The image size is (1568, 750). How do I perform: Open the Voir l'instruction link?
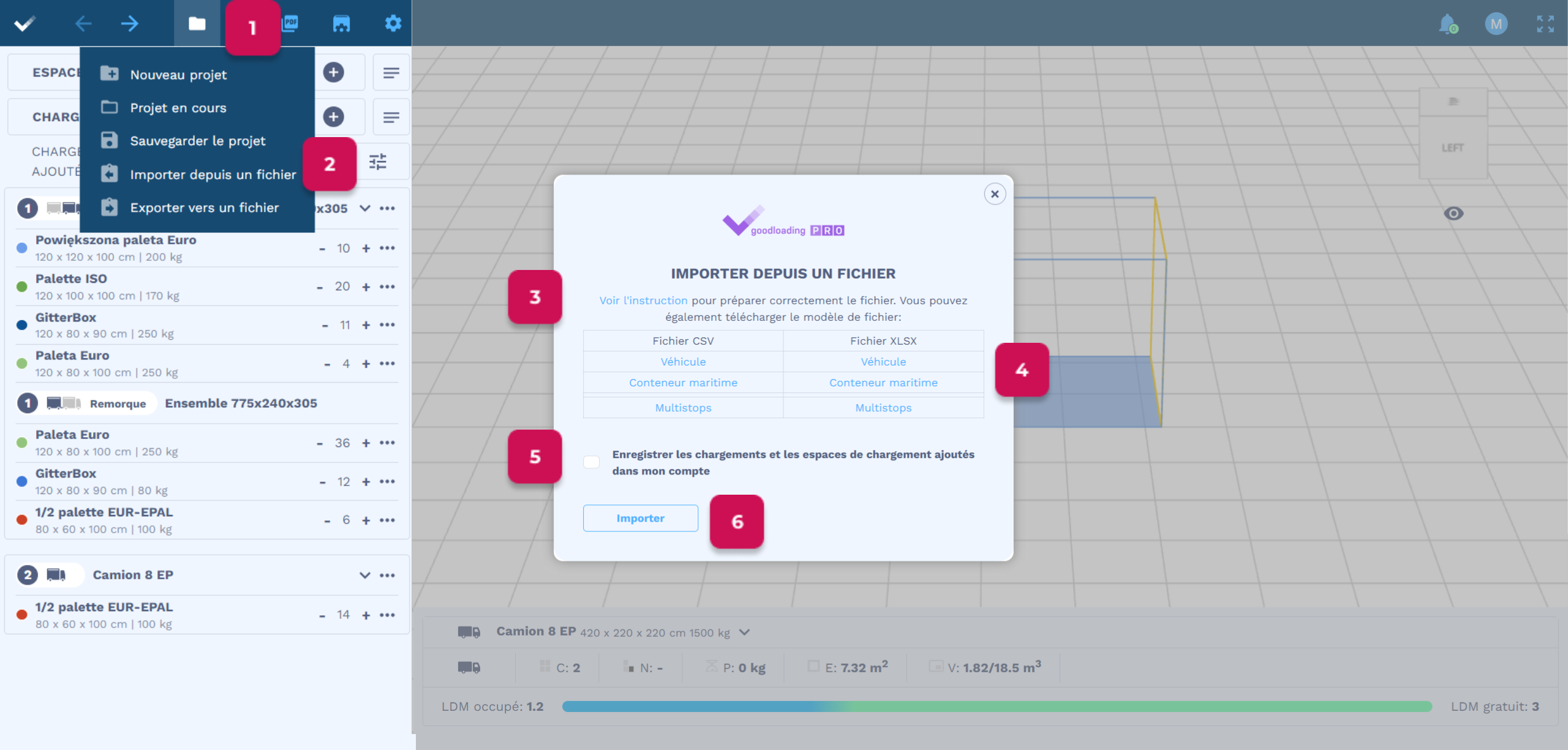pos(643,301)
